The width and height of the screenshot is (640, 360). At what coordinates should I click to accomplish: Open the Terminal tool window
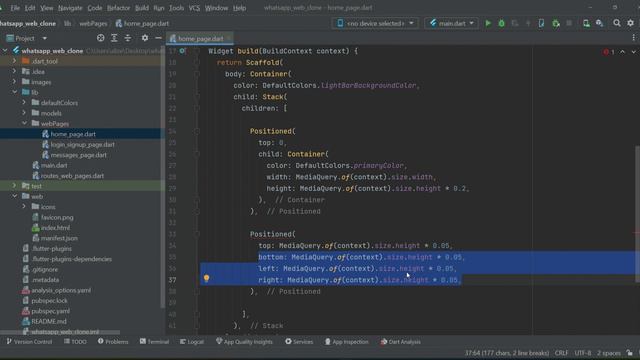154,342
